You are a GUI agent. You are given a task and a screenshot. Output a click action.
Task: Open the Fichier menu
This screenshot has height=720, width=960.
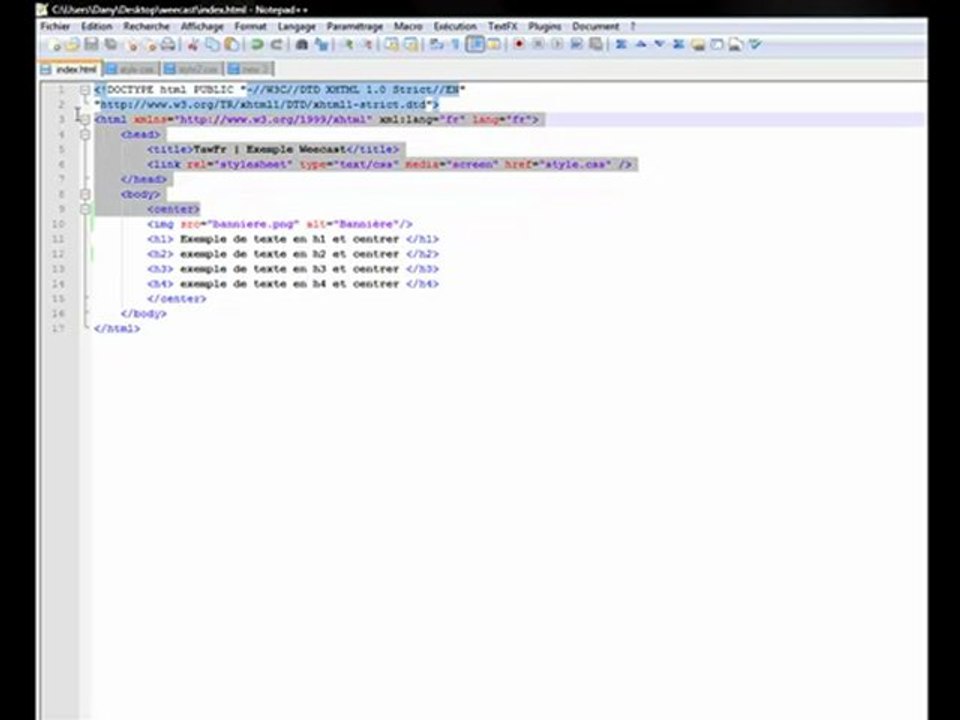(x=55, y=26)
